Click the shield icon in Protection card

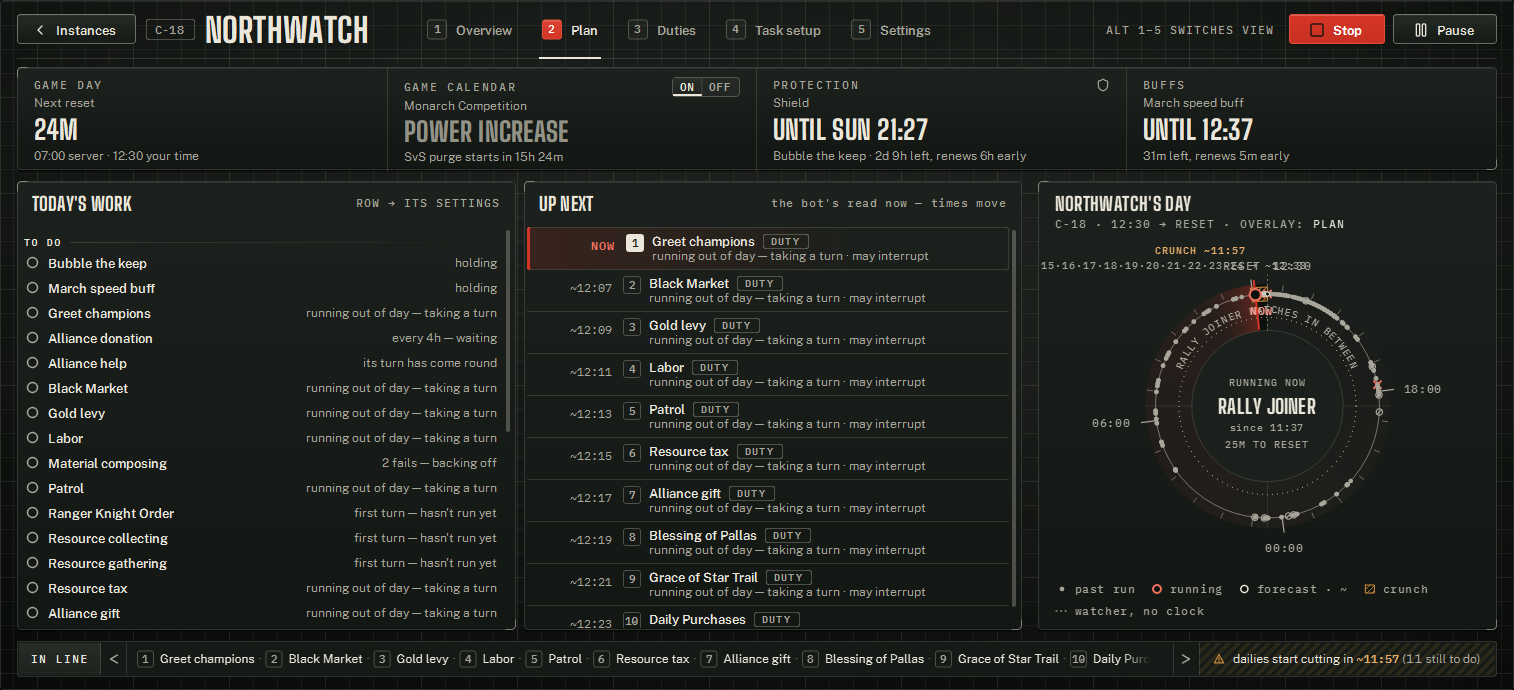1103,86
